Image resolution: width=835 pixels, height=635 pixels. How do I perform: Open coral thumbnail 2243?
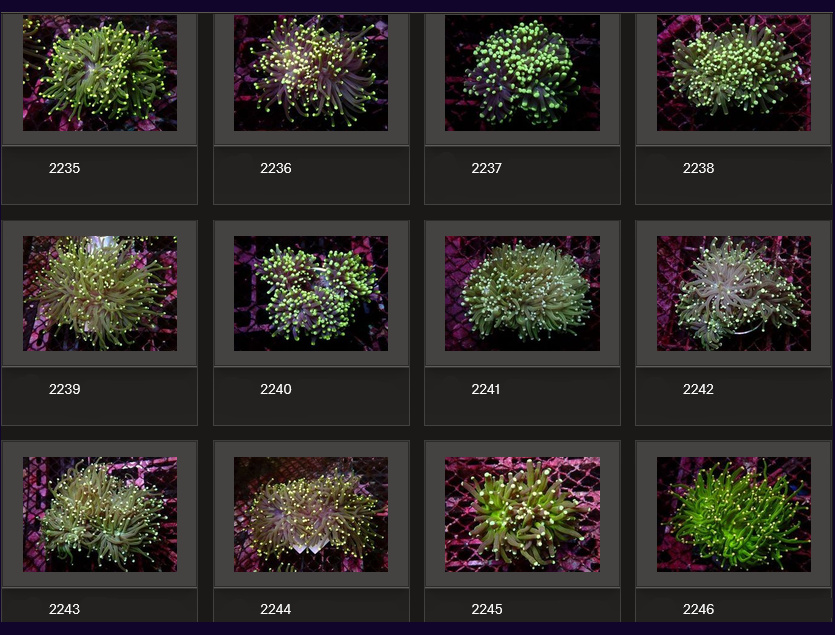pos(100,514)
